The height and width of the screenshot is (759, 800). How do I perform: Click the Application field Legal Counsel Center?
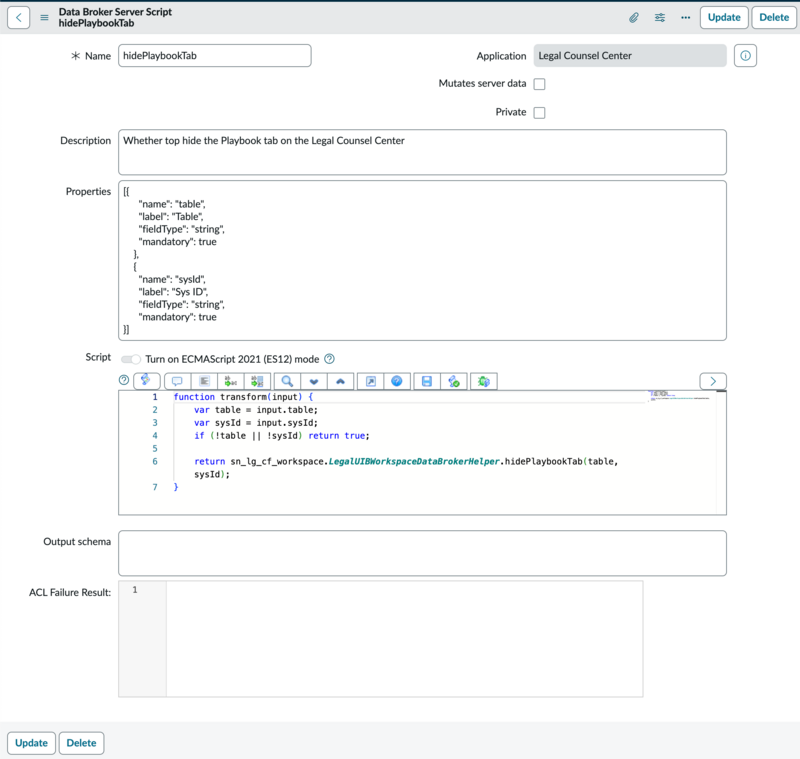pyautogui.click(x=630, y=56)
